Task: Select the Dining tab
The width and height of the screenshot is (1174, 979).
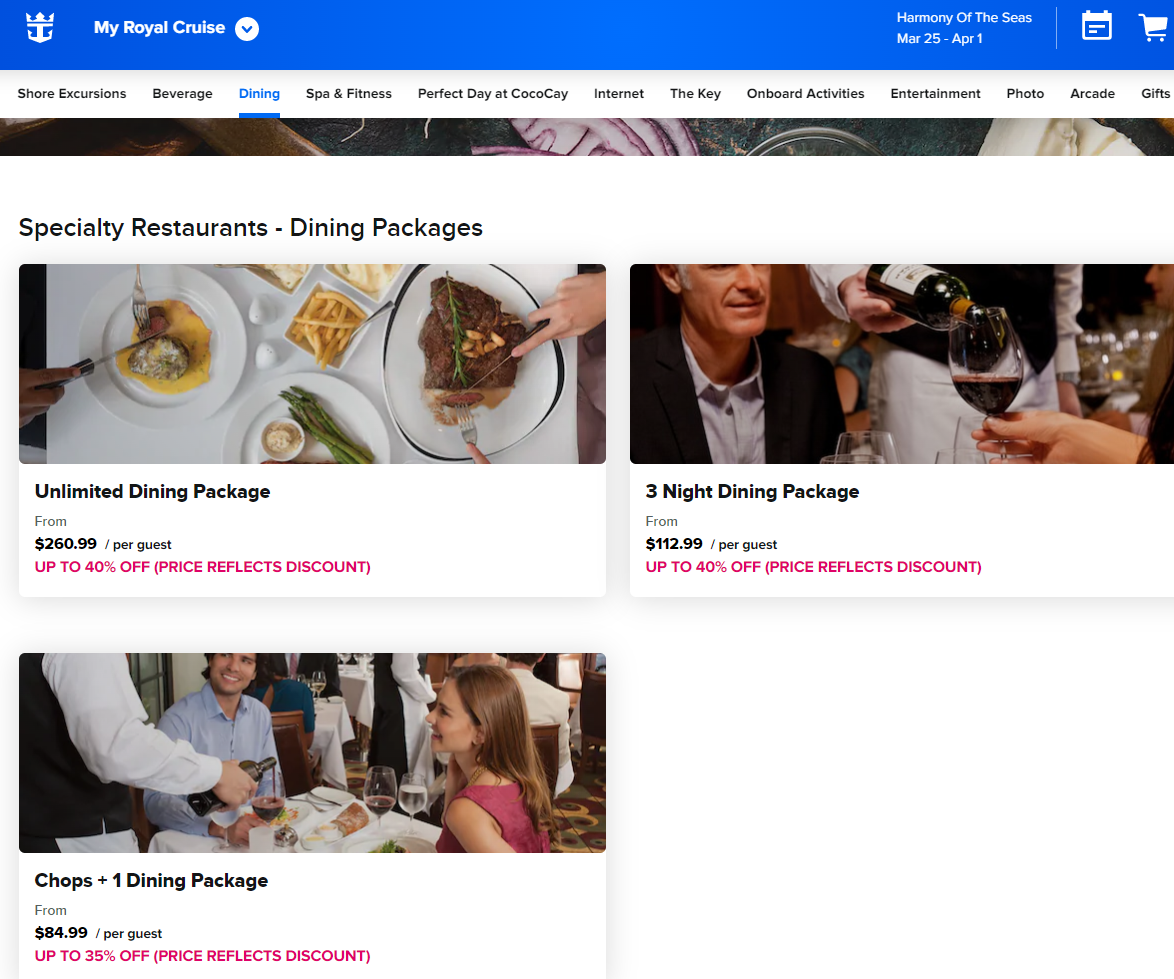Action: pos(259,94)
